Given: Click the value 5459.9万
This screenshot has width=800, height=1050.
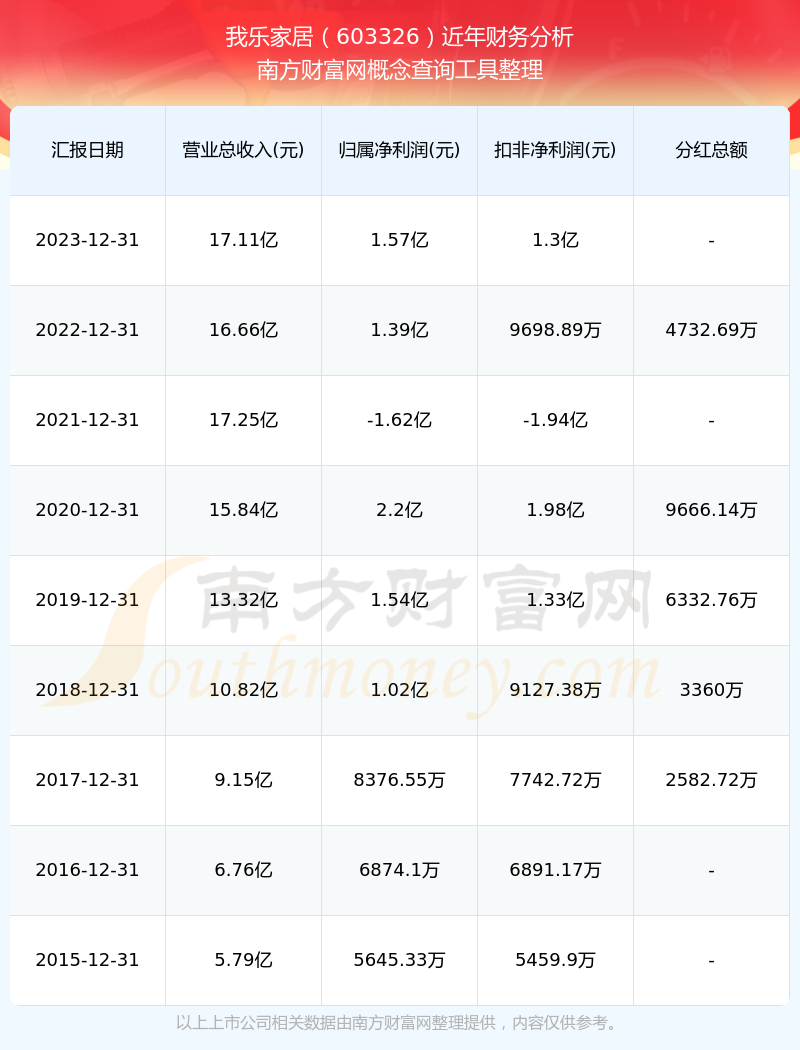Looking at the screenshot, I should pos(556,960).
